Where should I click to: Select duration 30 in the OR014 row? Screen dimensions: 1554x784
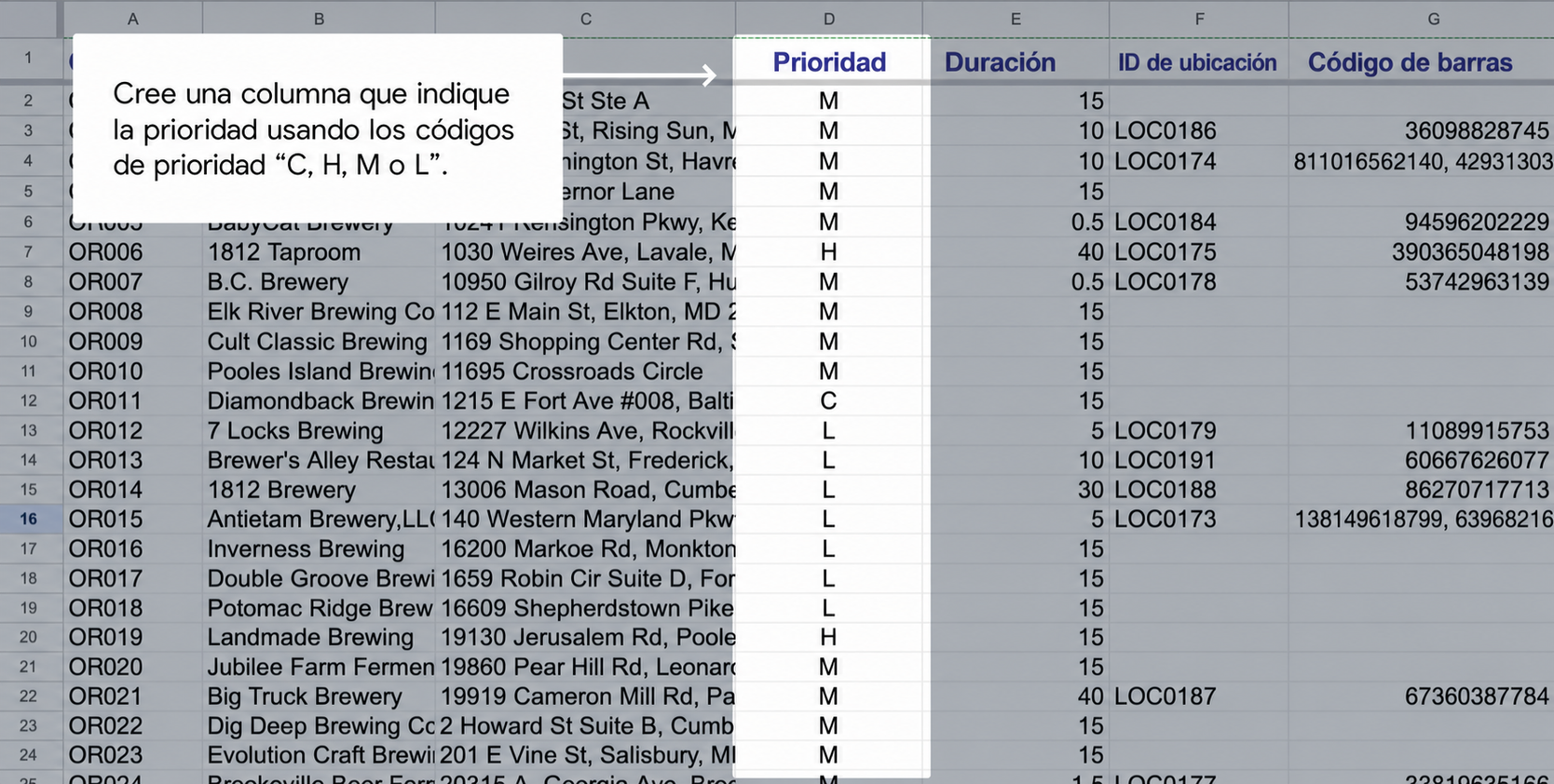[1016, 489]
